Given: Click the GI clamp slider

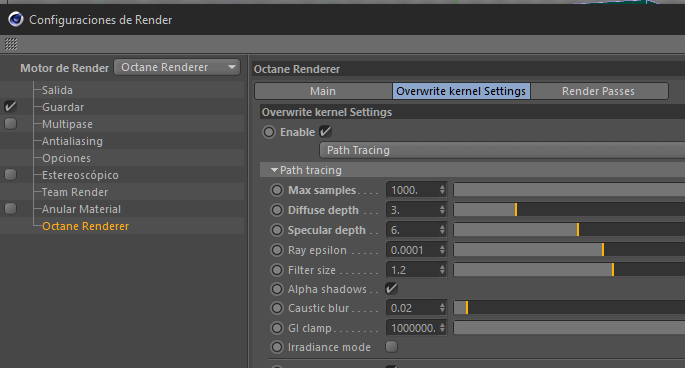Looking at the screenshot, I should pos(569,328).
